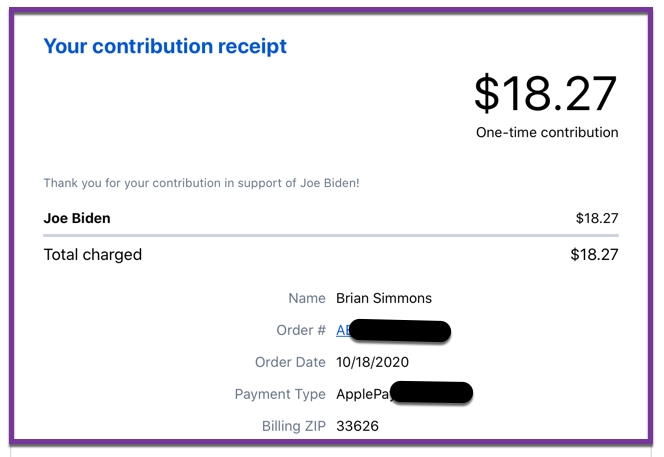This screenshot has height=457, width=664.
Task: Select the Total charged $18.27 value
Action: click(x=594, y=255)
